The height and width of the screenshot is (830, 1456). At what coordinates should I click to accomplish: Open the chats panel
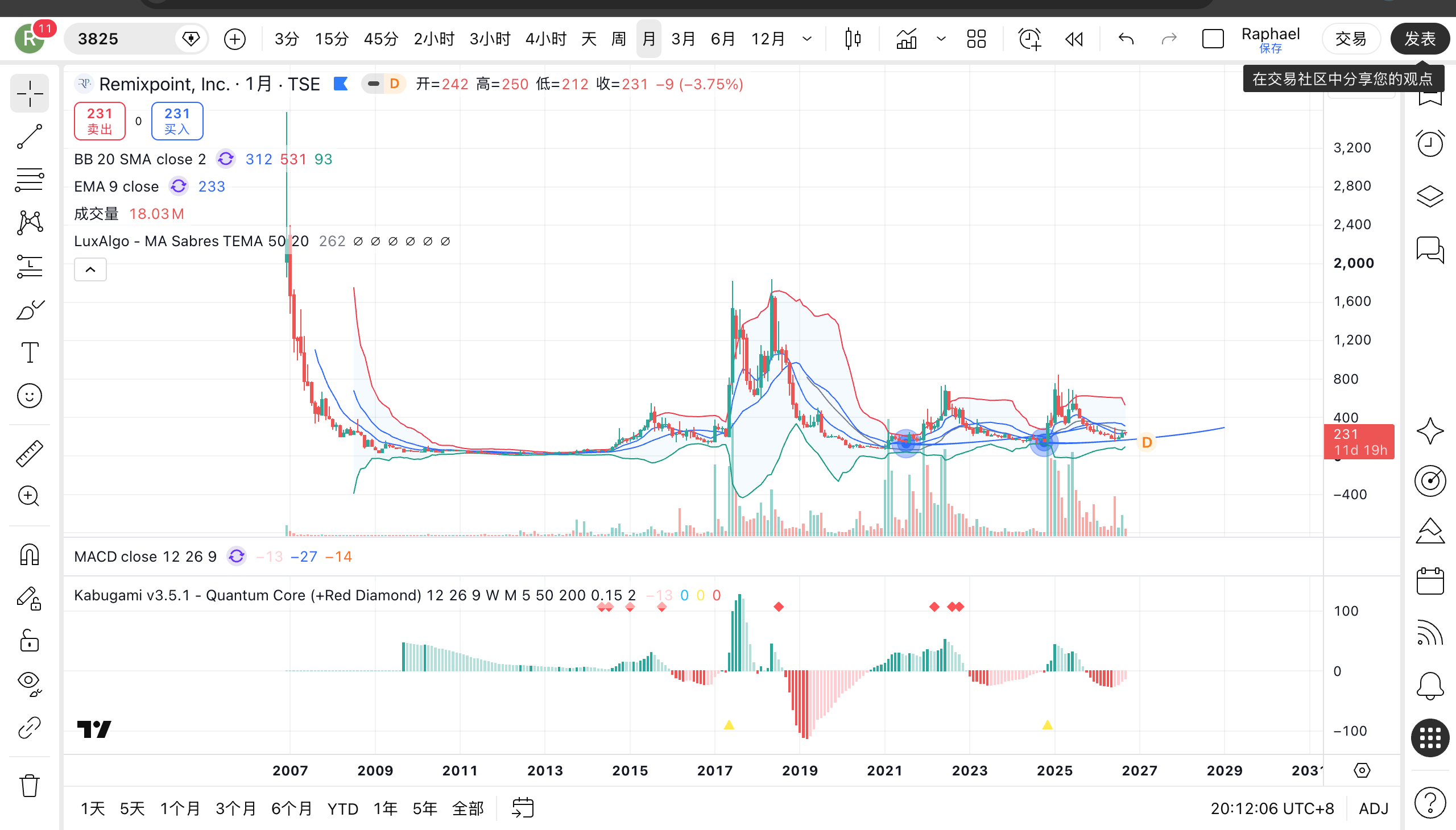pos(1430,250)
